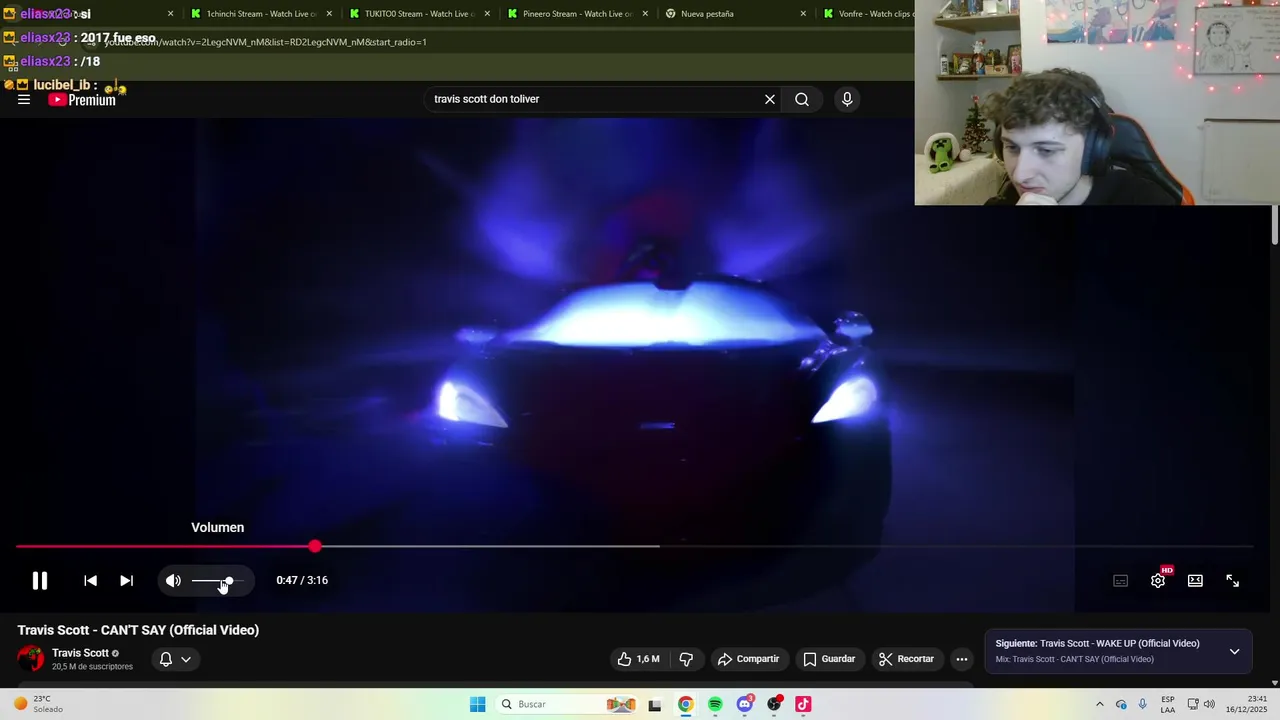Viewport: 1280px width, 720px height.
Task: Switch to the Vonfre clips tab
Action: (866, 14)
